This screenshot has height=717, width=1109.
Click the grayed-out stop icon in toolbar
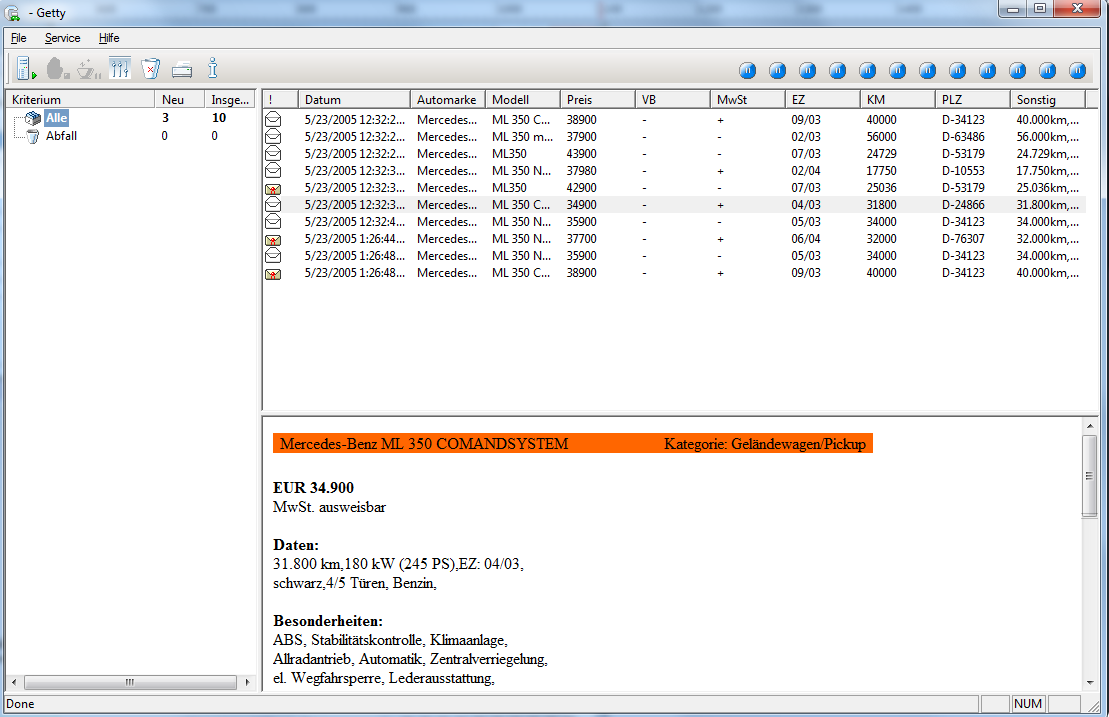pyautogui.click(x=57, y=69)
